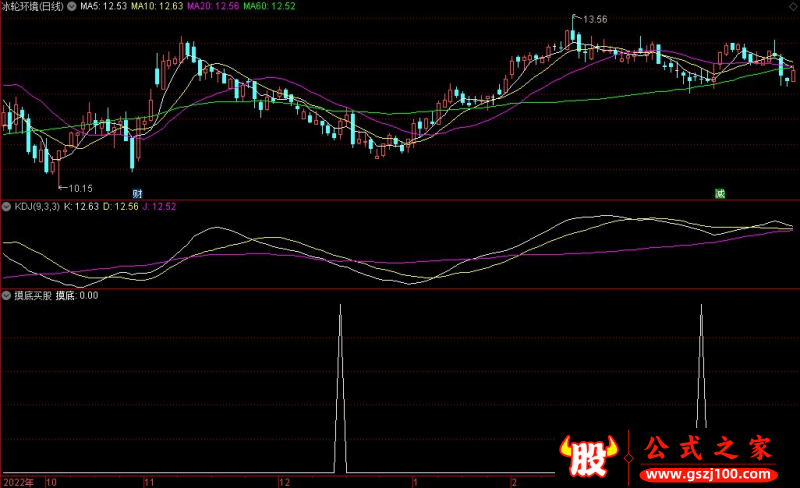Click the 摸底: 0.00 value
This screenshot has width=800, height=488.
point(77,296)
